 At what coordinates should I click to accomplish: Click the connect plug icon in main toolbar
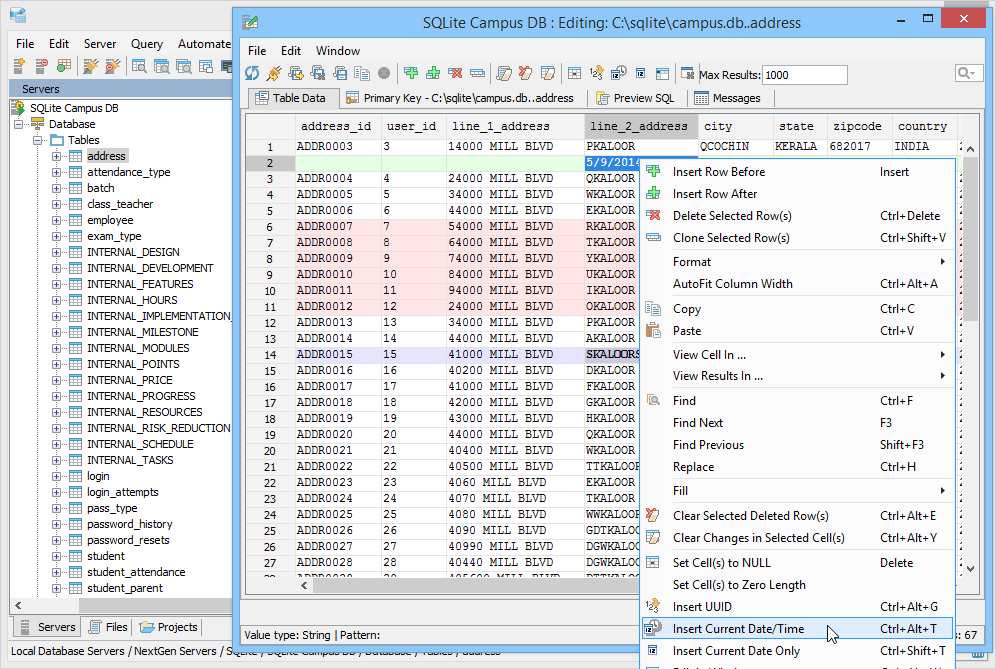click(91, 65)
